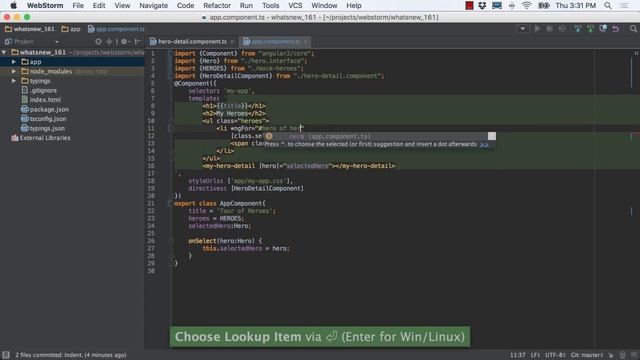Click VCS Update Project icon
This screenshot has width=640, height=360.
[578, 29]
